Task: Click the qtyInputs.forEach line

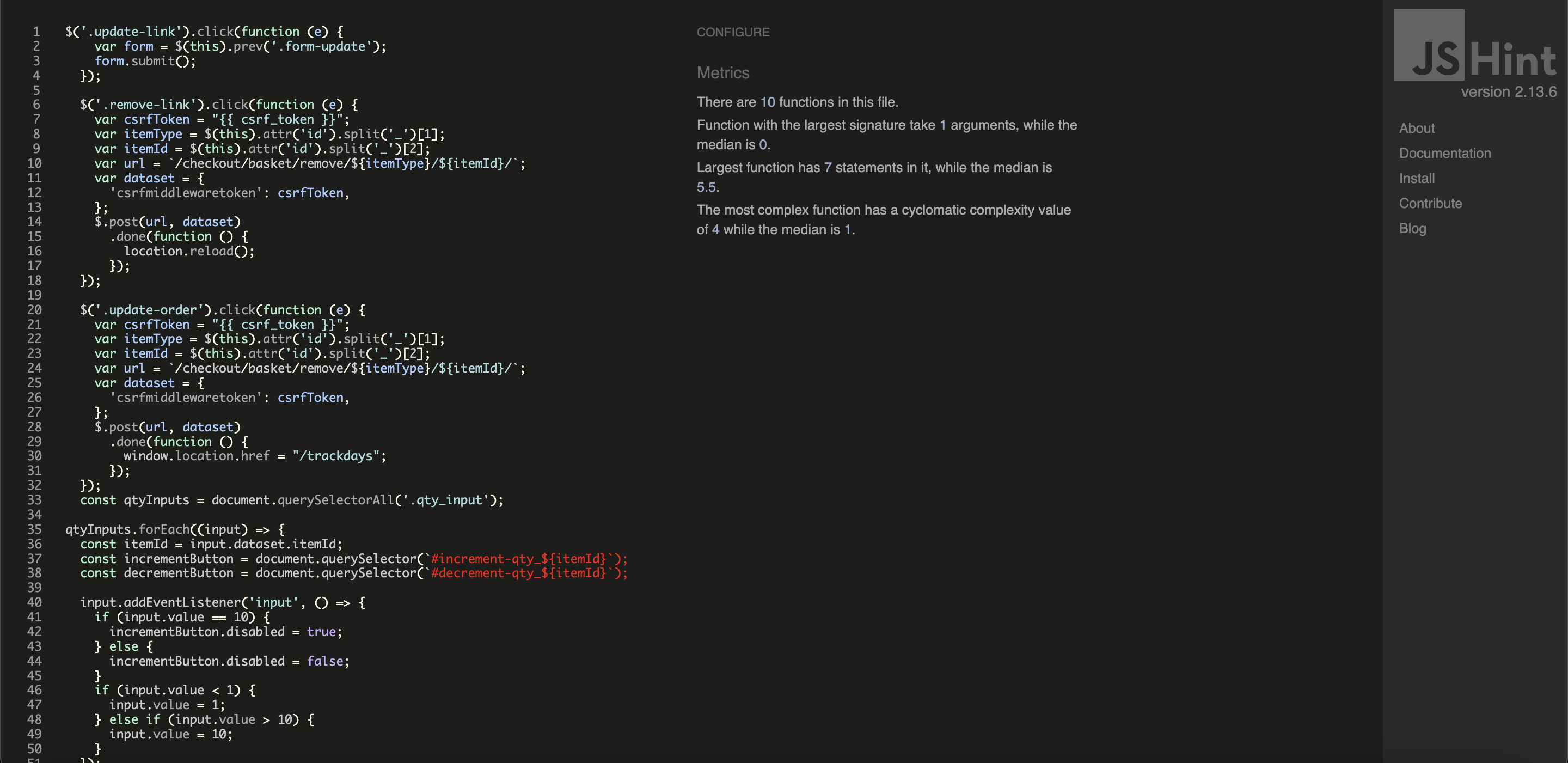Action: [175, 529]
